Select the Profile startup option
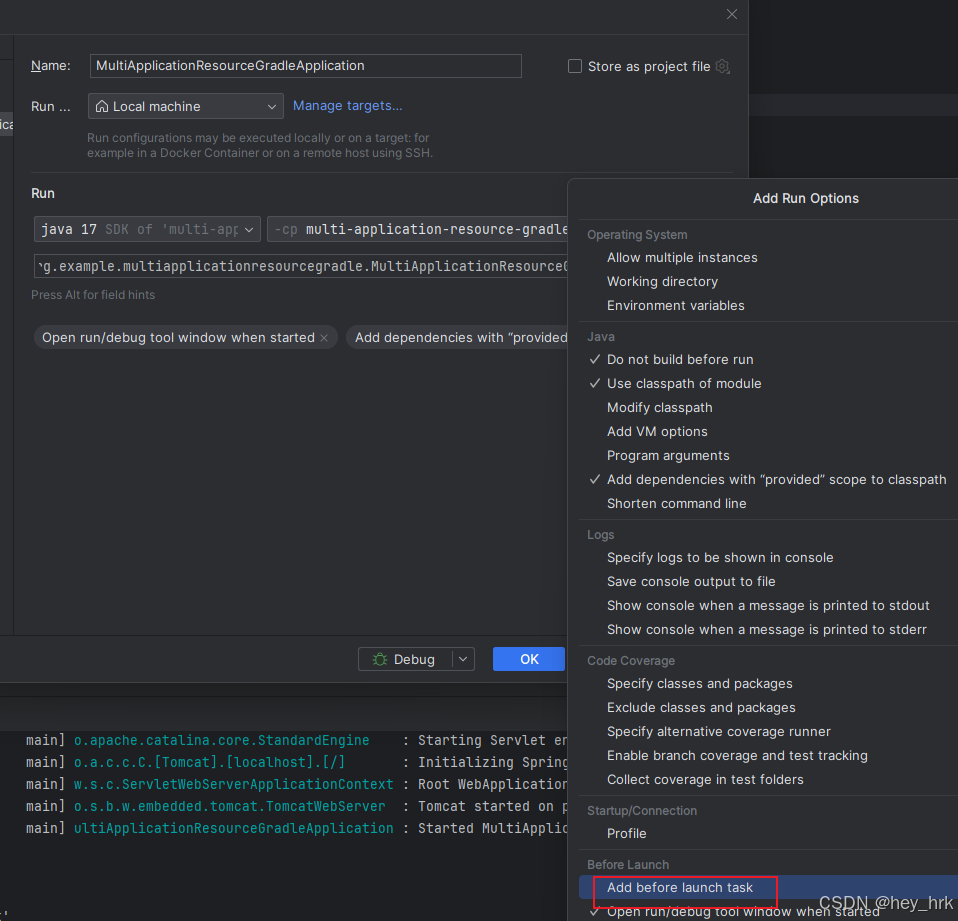 626,834
